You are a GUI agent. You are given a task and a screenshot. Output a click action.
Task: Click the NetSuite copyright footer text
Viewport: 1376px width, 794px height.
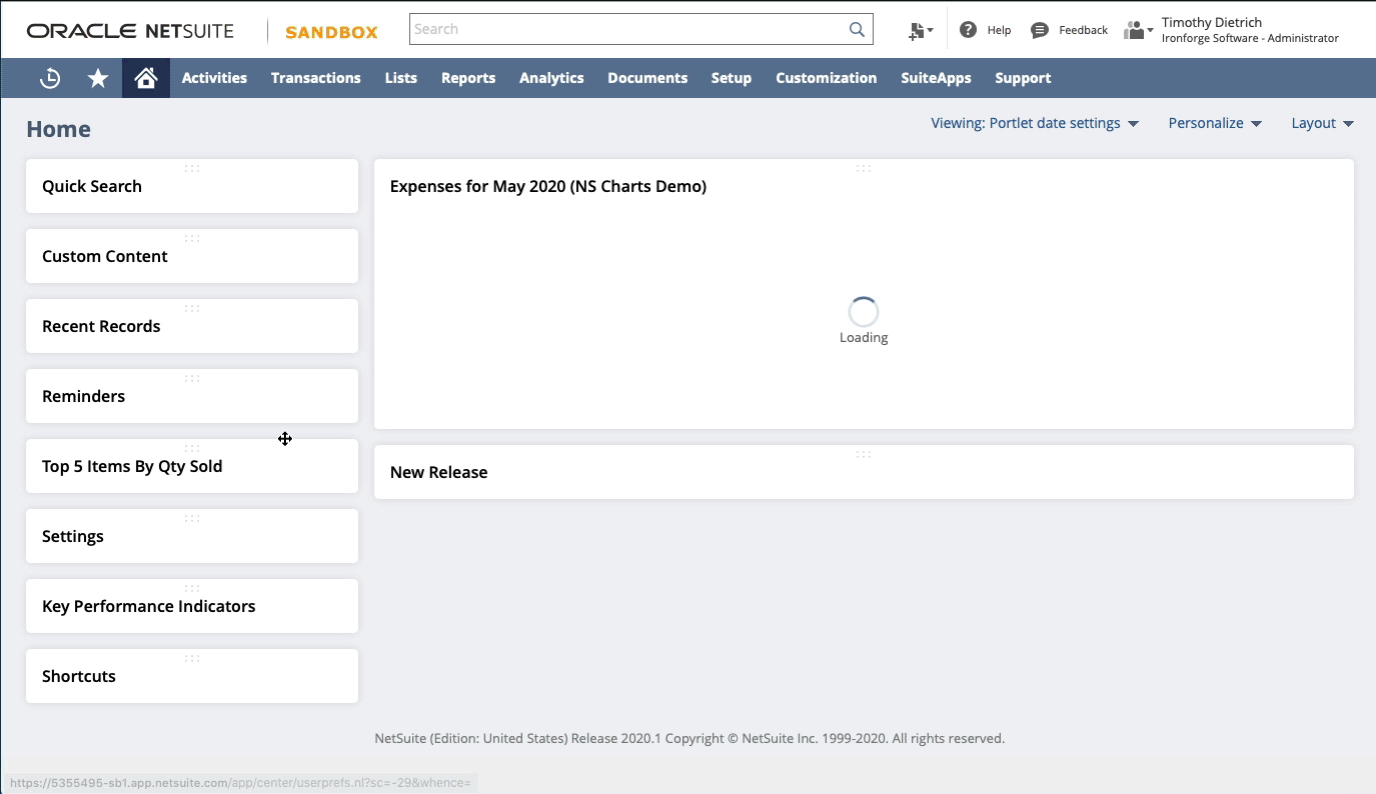(690, 738)
